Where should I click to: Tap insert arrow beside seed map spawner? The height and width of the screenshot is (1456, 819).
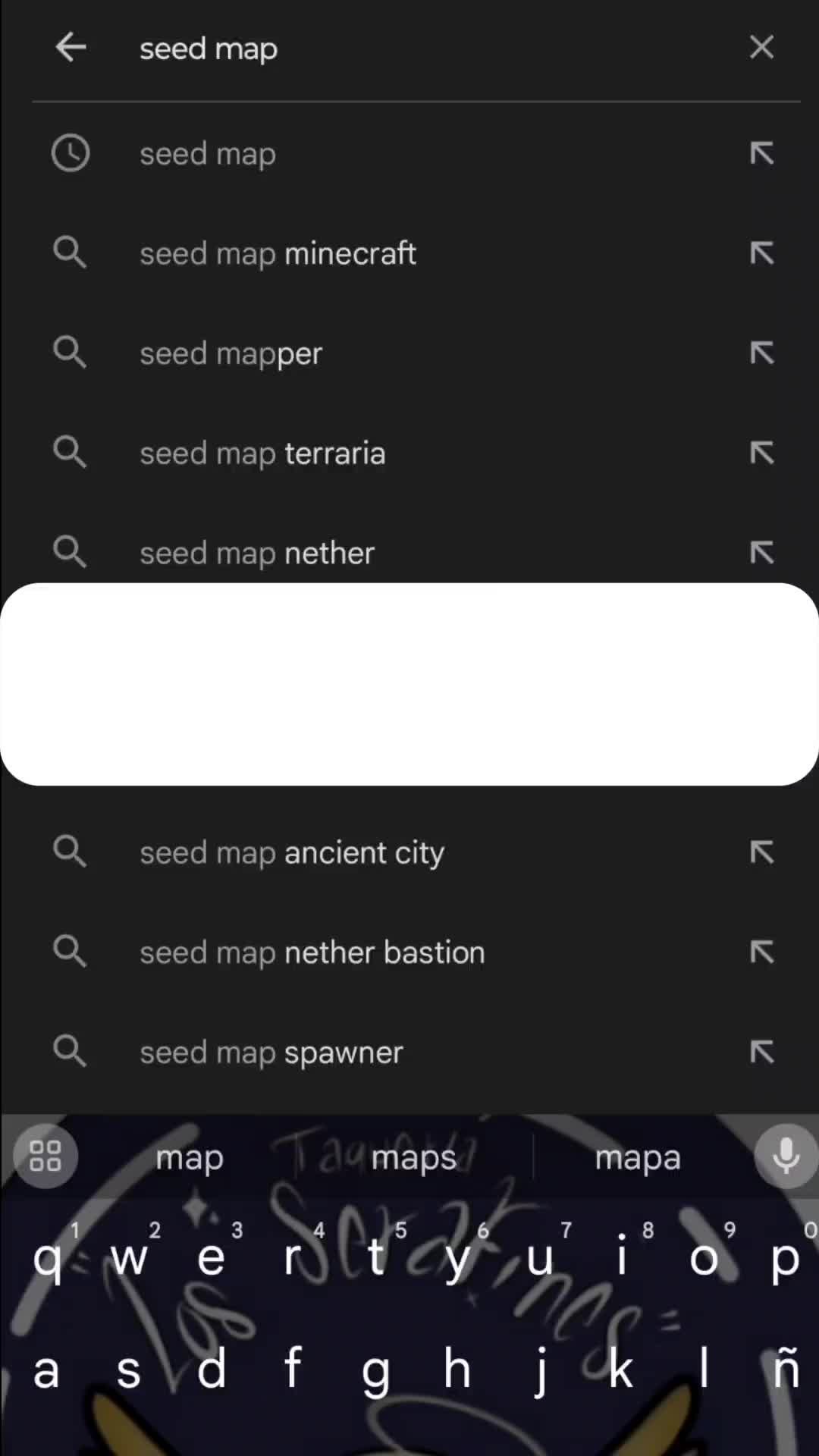[x=761, y=1052]
